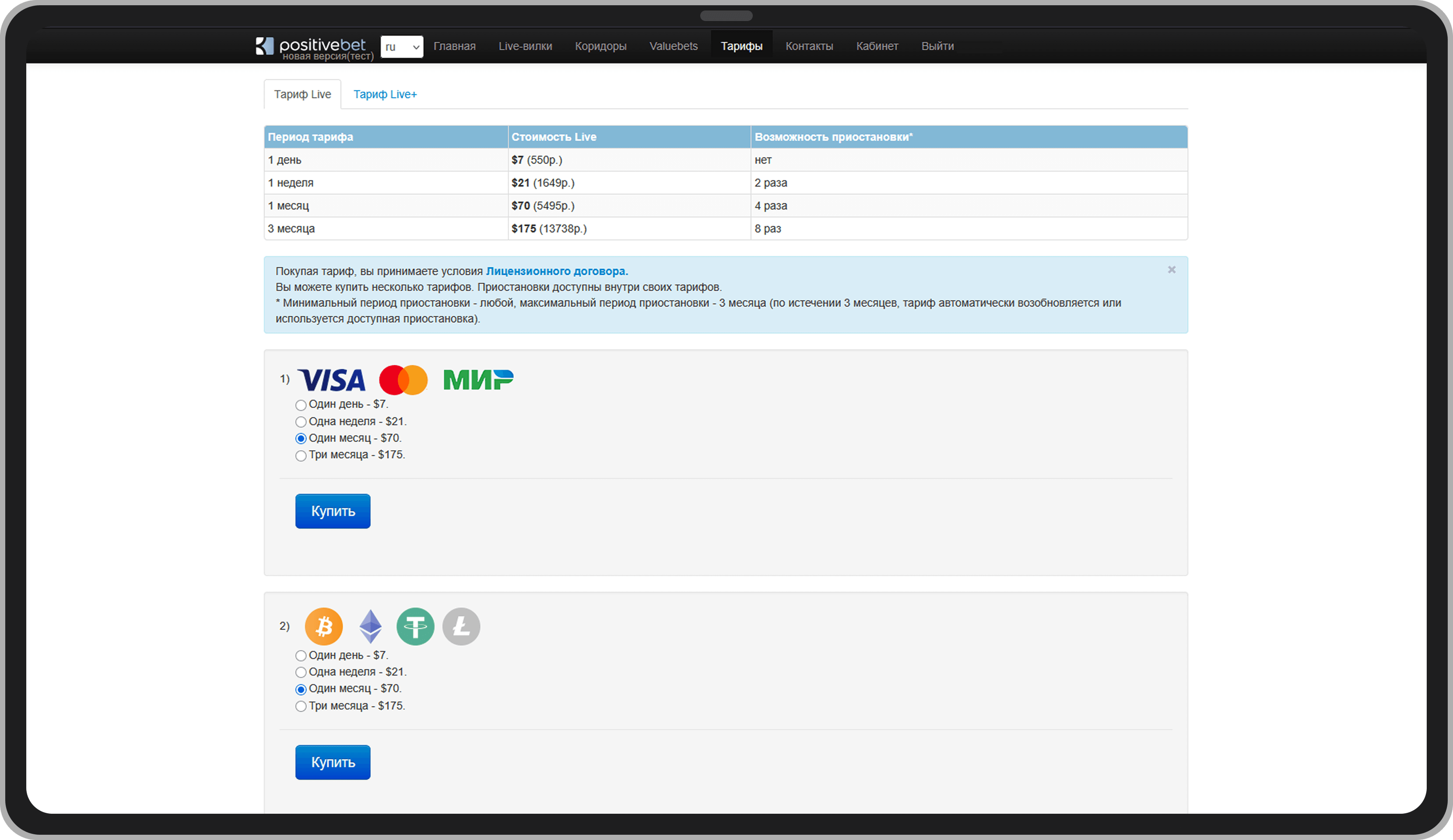The width and height of the screenshot is (1453, 840).
Task: Open the 'Кабинет' menu item
Action: (x=877, y=46)
